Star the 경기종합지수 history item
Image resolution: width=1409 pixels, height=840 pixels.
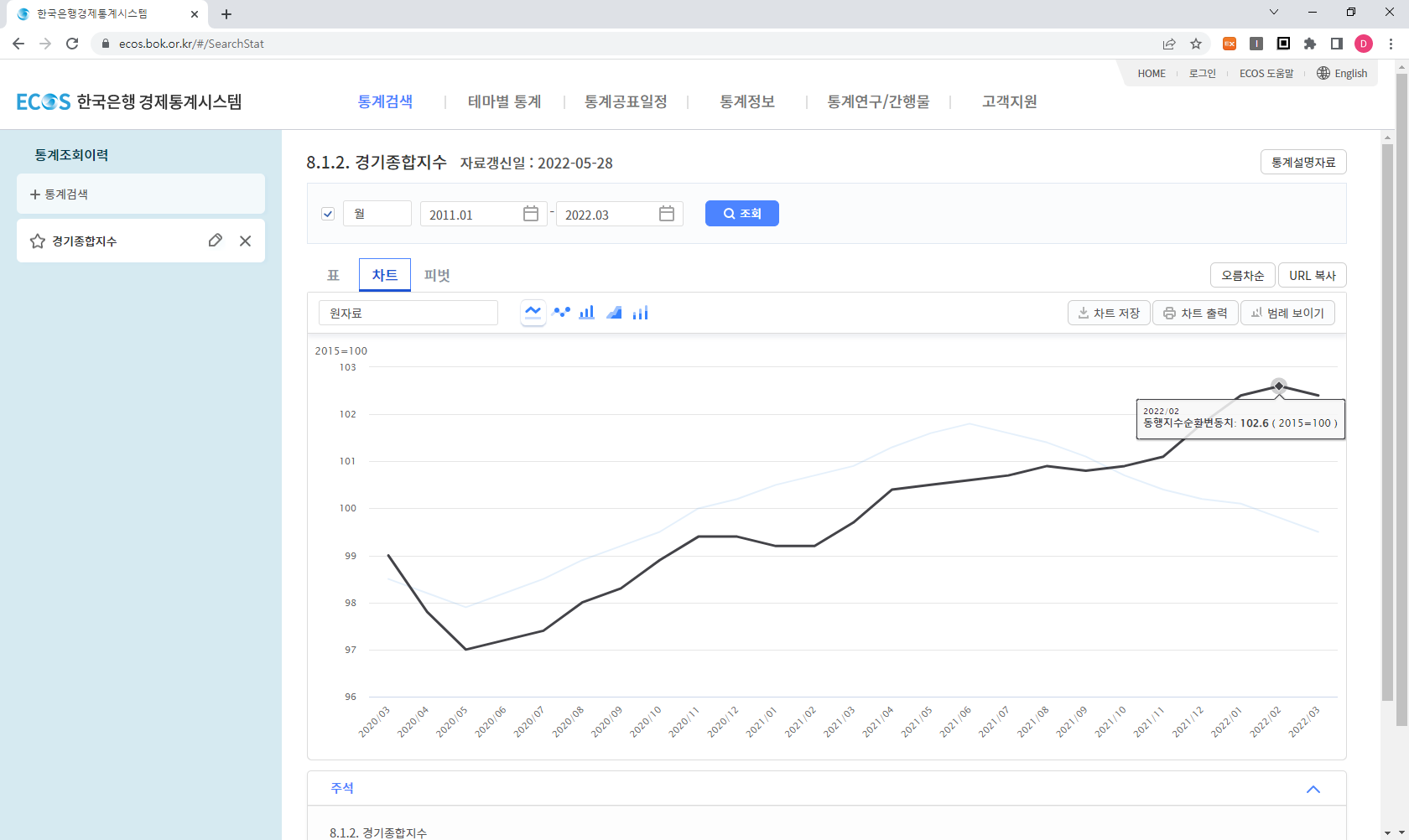[x=38, y=241]
